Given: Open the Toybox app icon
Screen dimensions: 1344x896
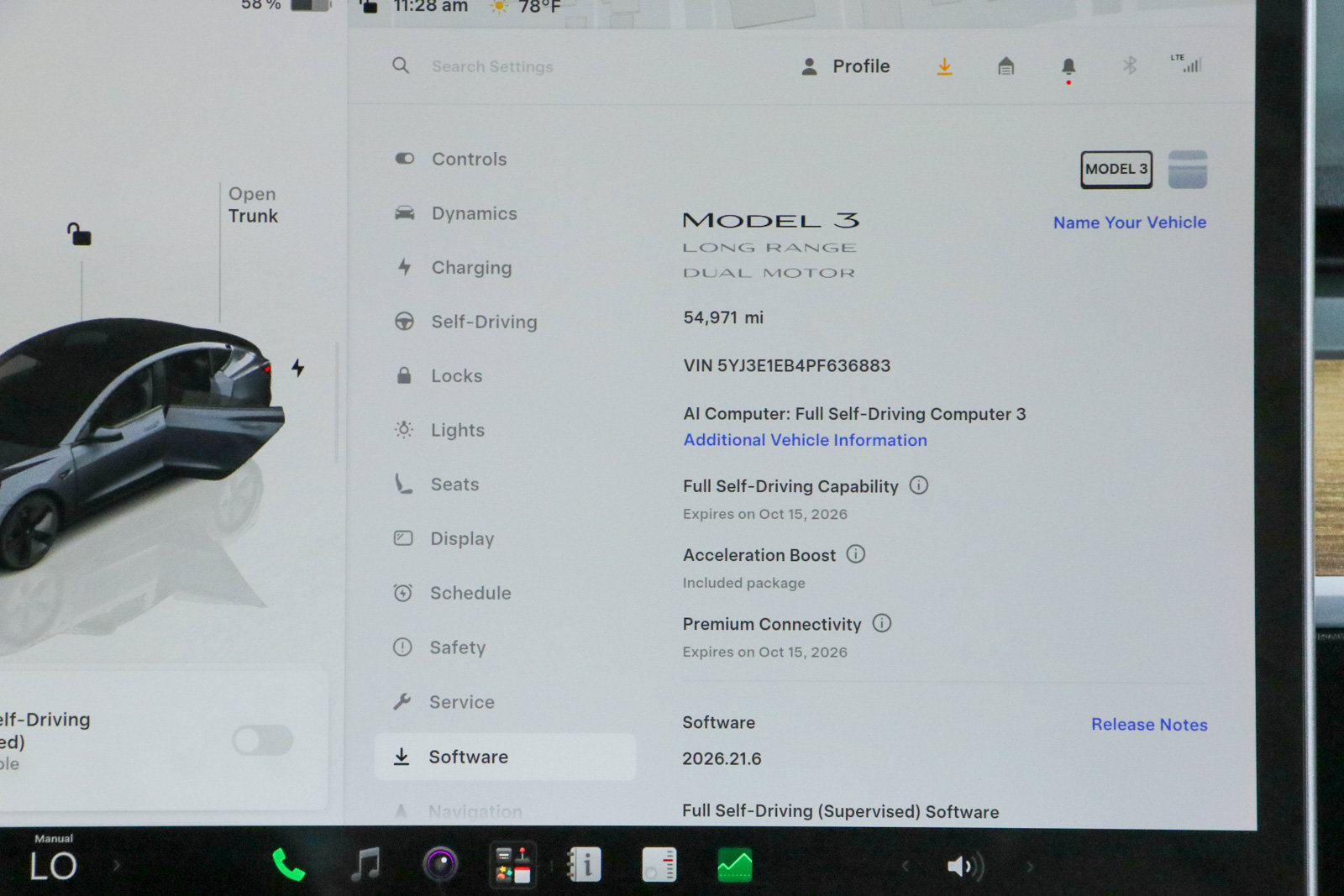Looking at the screenshot, I should tap(513, 865).
